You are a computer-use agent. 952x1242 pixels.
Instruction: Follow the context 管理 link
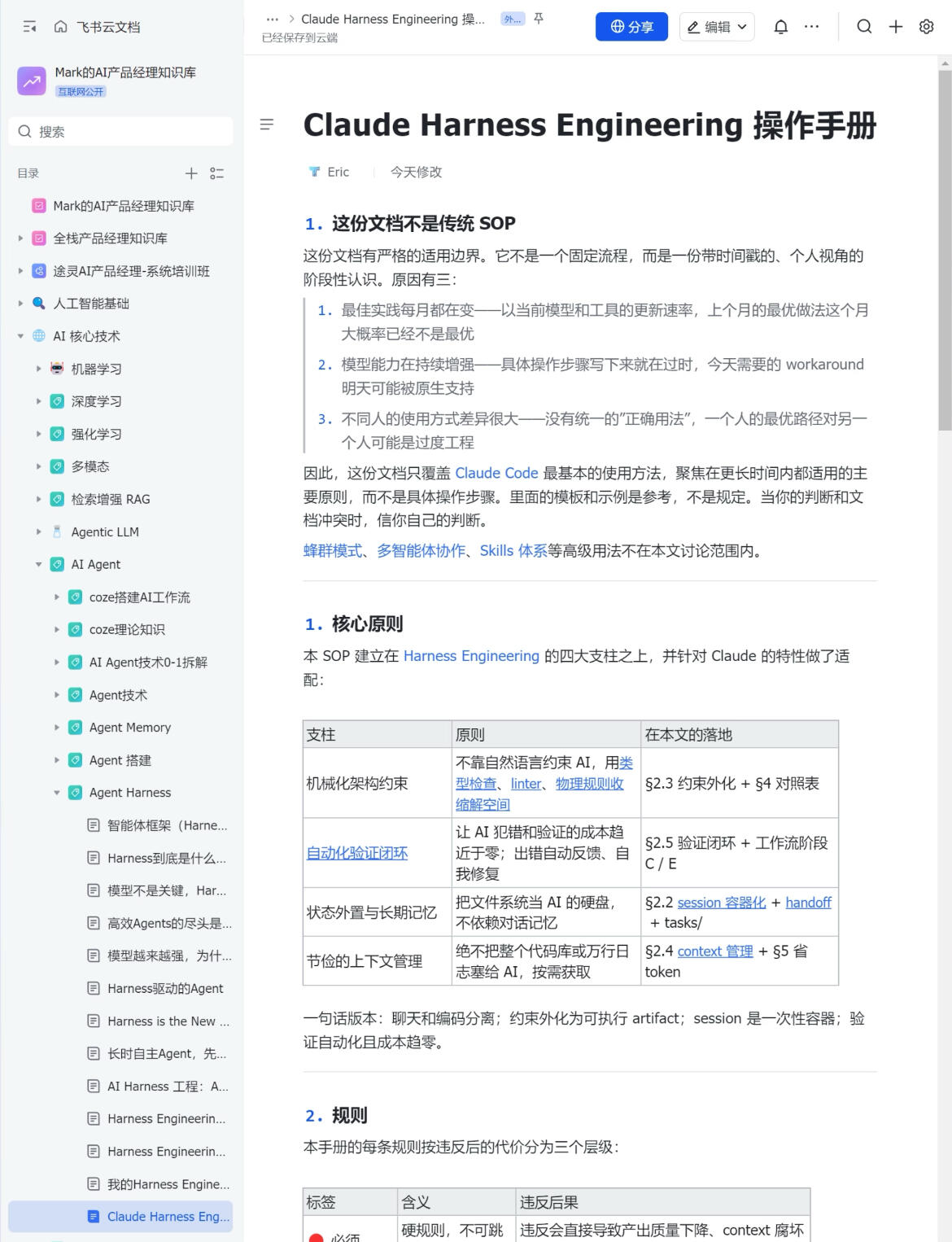[x=715, y=951]
